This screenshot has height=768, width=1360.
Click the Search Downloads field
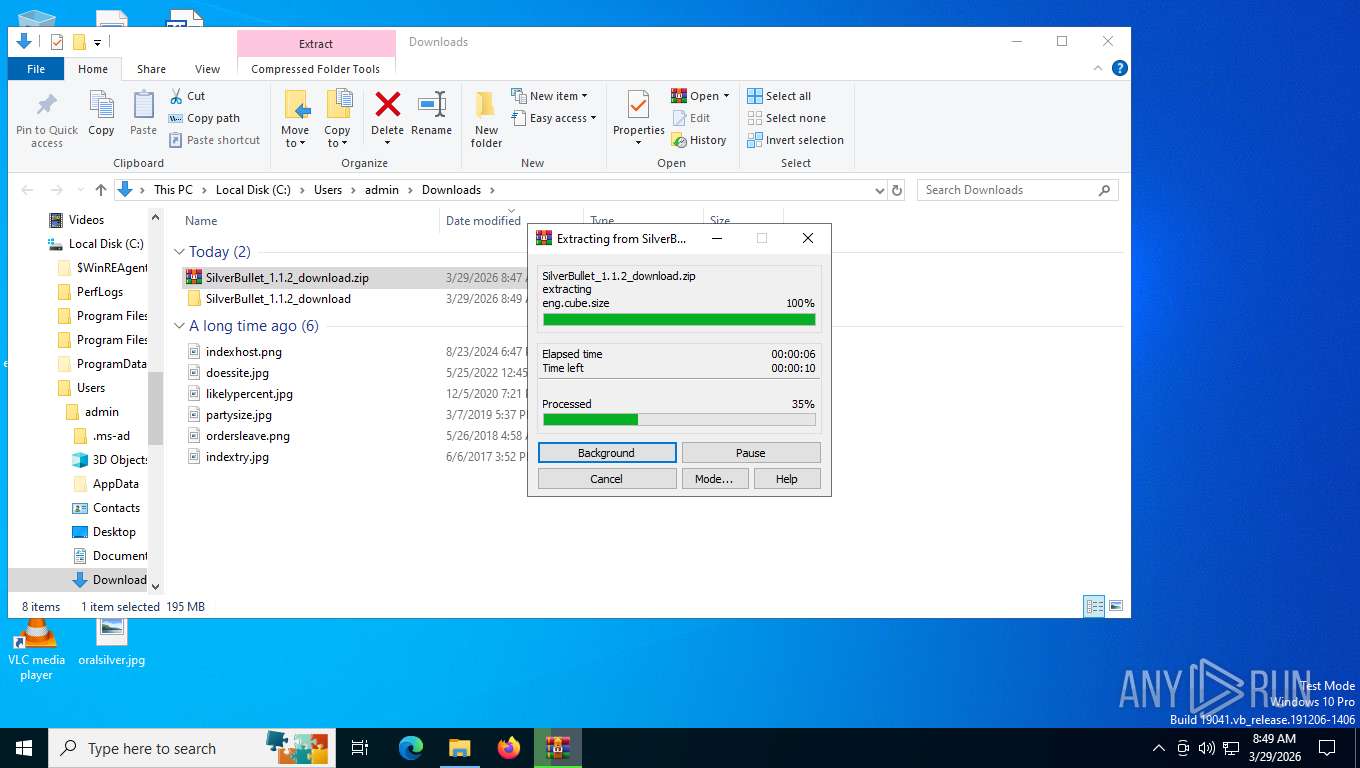(1016, 190)
